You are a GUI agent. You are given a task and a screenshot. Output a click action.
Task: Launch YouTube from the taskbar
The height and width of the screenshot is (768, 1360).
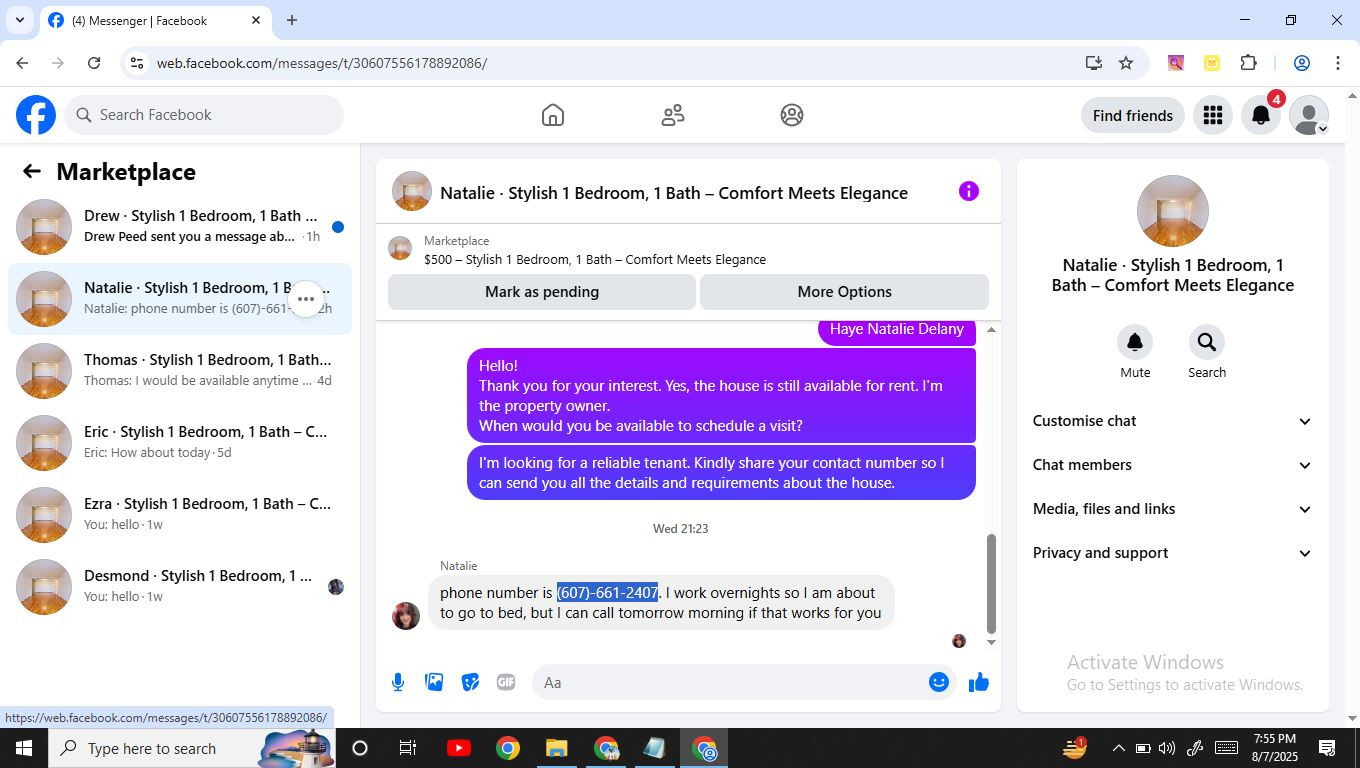tap(459, 748)
